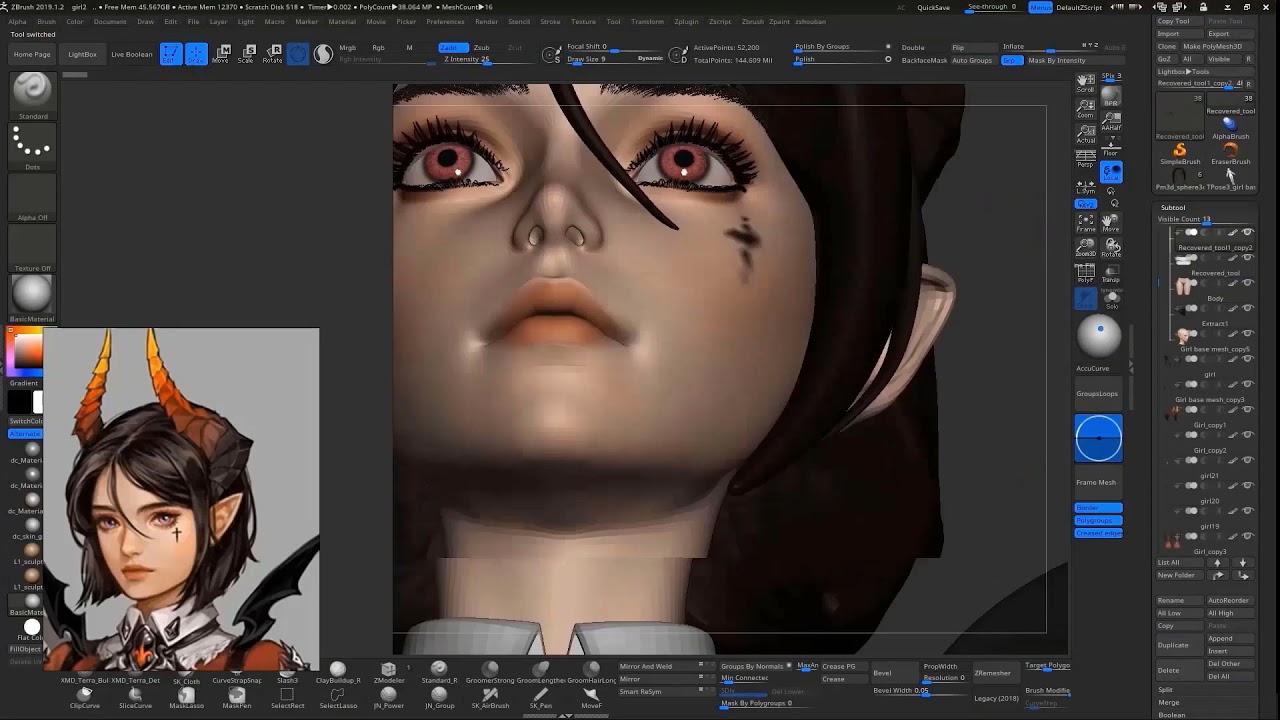
Task: Set the canvas to Actual size
Action: [x=1085, y=135]
